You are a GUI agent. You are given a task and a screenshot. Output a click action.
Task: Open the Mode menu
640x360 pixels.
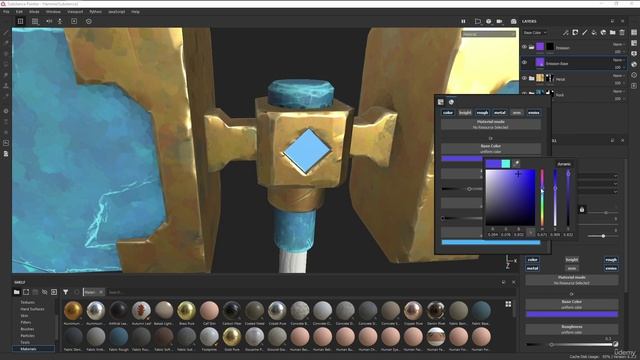tap(34, 12)
